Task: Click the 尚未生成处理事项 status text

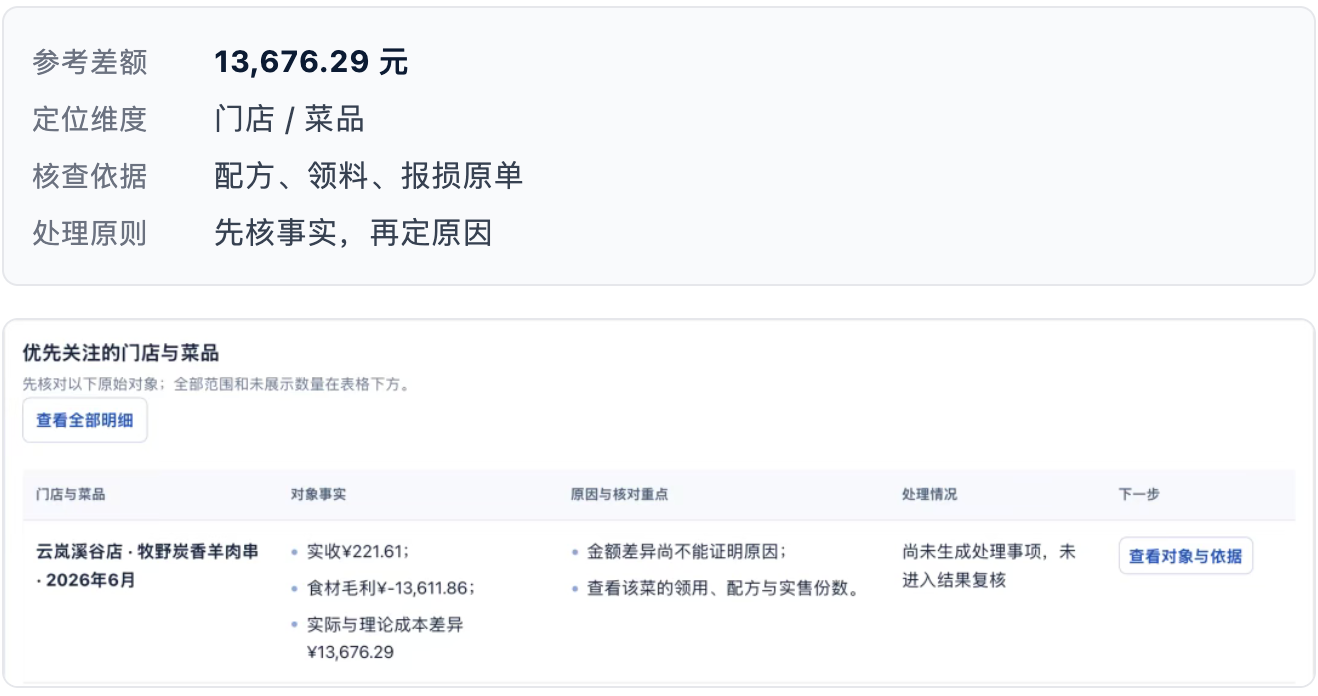Action: click(x=988, y=566)
